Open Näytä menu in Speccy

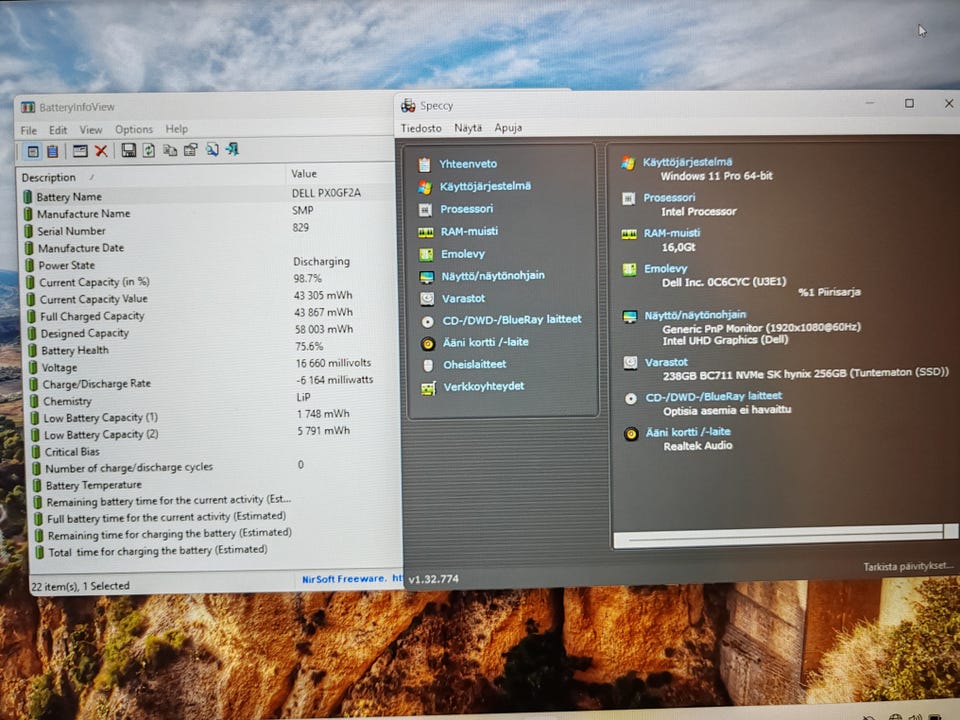tap(468, 128)
